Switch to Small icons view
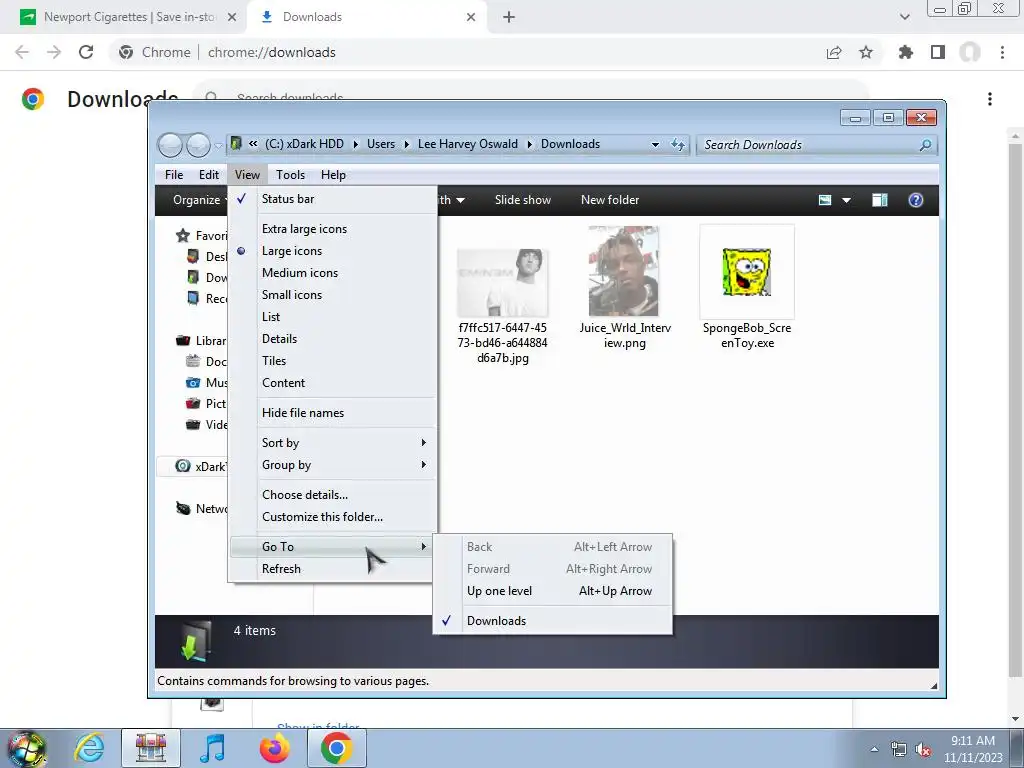The width and height of the screenshot is (1024, 768). point(333,295)
